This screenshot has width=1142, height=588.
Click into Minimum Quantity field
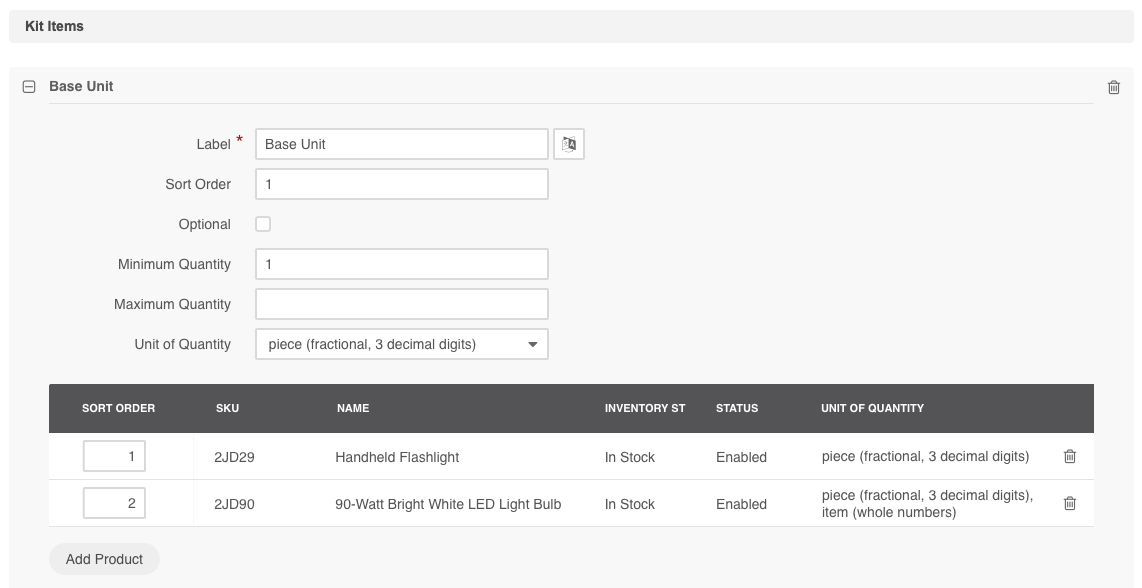[x=402, y=264]
